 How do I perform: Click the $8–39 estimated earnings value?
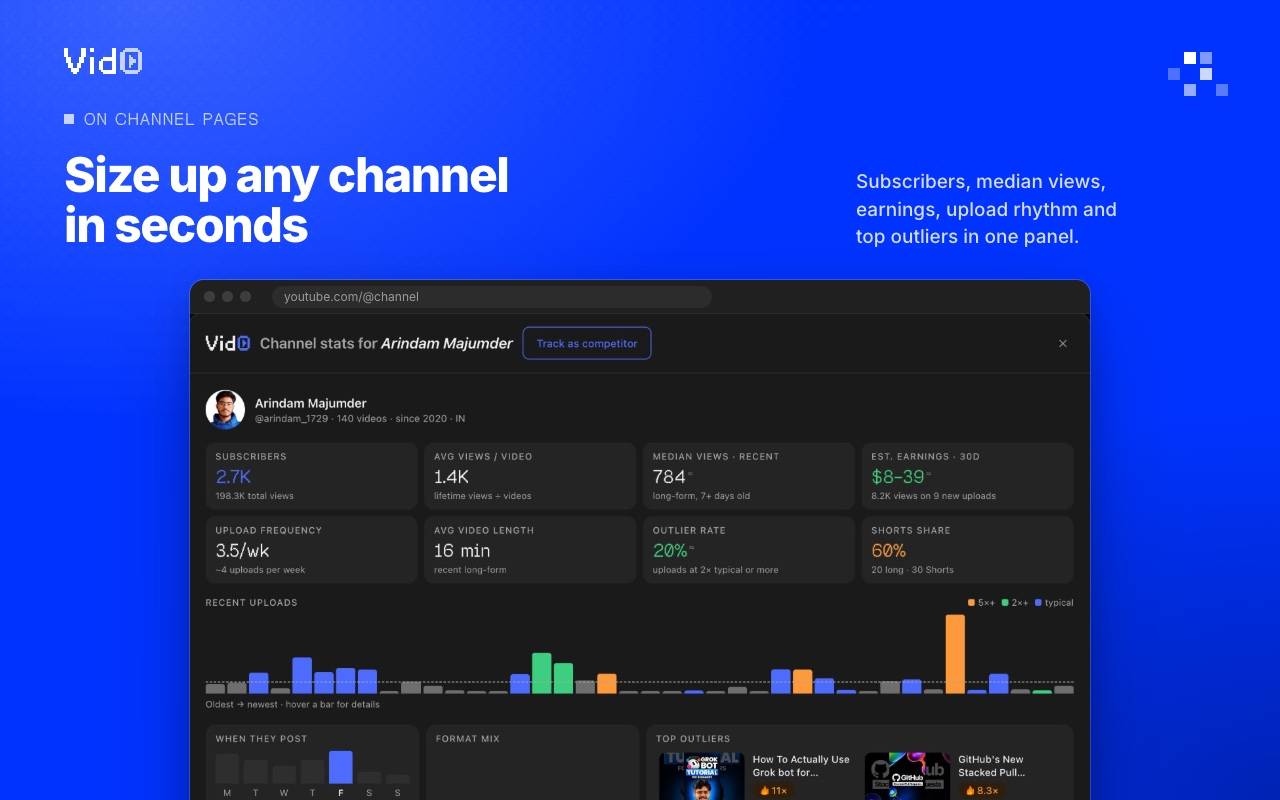click(898, 476)
